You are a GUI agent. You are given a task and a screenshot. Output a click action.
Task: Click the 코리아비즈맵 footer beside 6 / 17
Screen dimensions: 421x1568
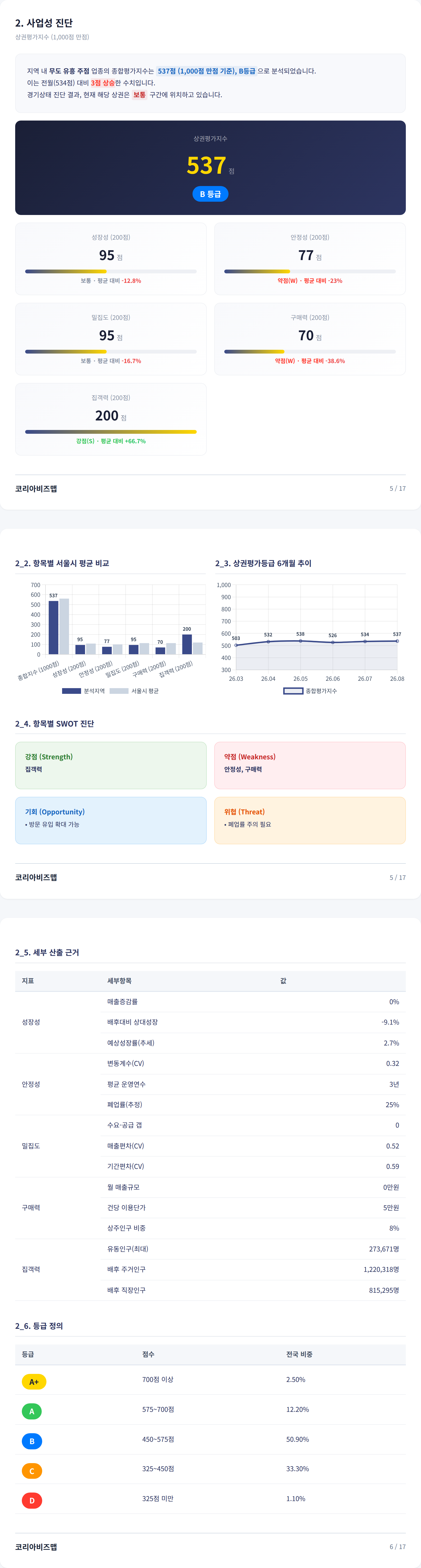pos(36,1547)
